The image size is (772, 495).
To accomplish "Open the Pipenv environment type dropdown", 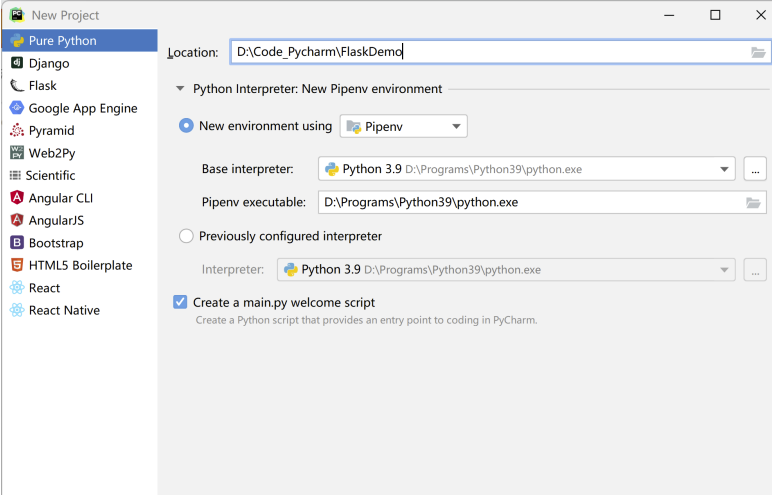I will point(404,126).
